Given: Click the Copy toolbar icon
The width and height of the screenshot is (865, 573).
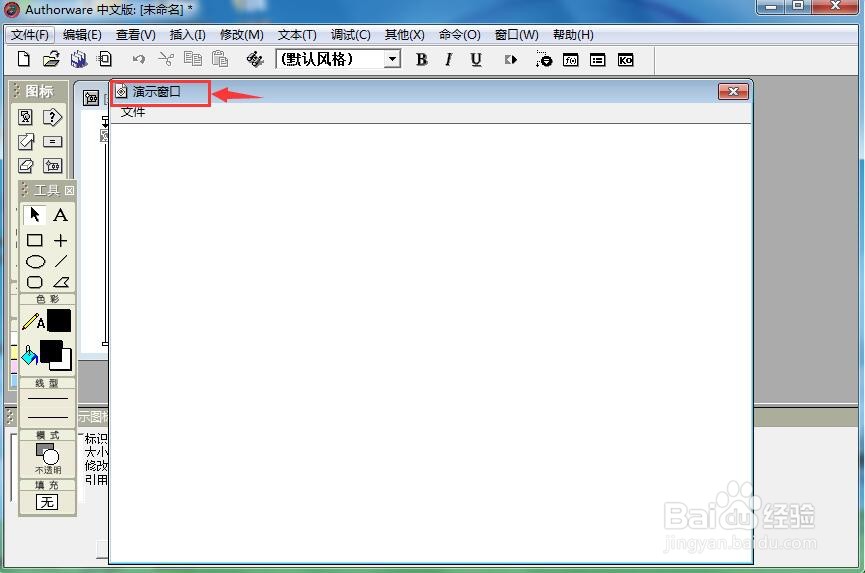Looking at the screenshot, I should 193,58.
